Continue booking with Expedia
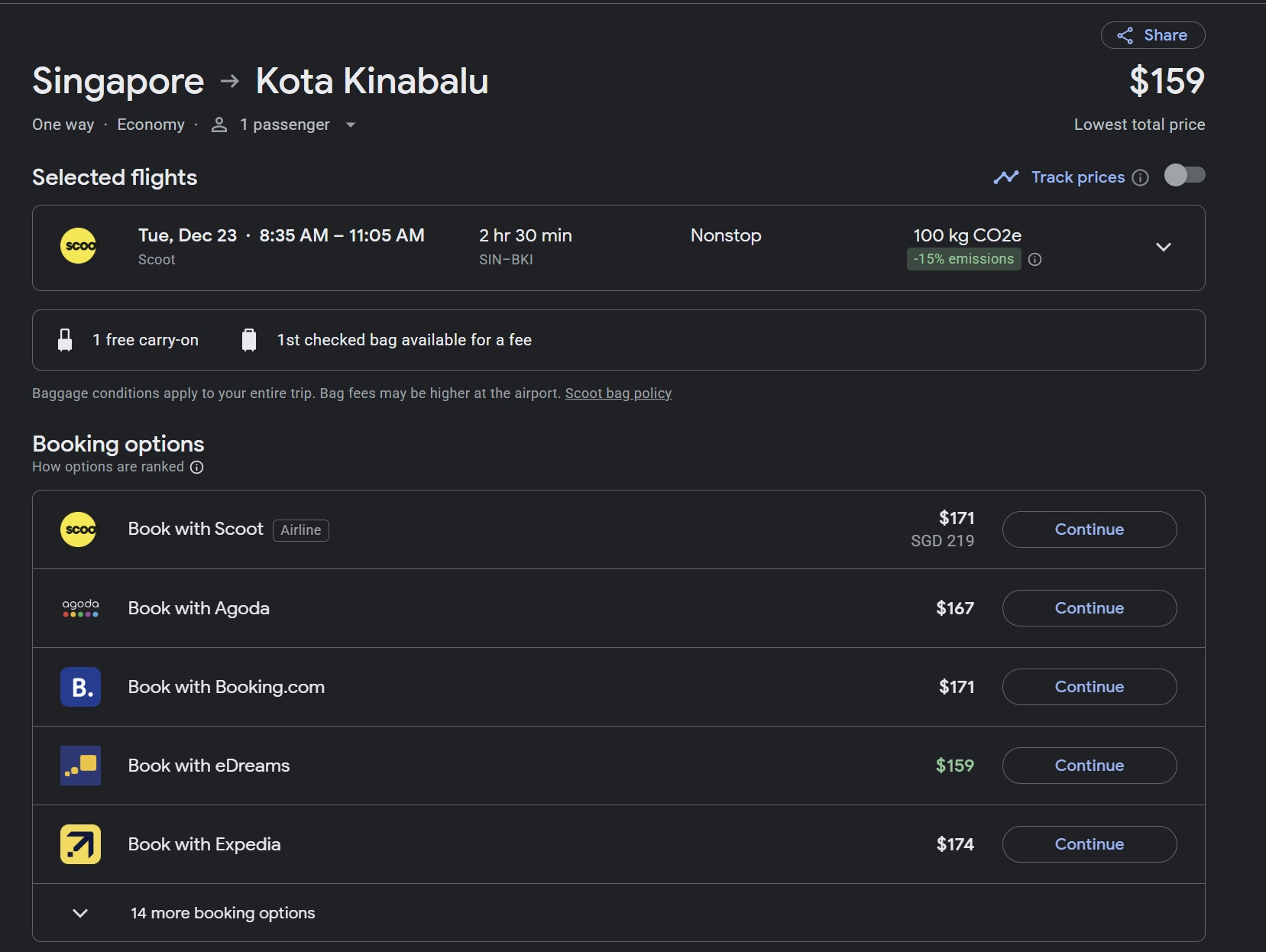 pyautogui.click(x=1089, y=844)
